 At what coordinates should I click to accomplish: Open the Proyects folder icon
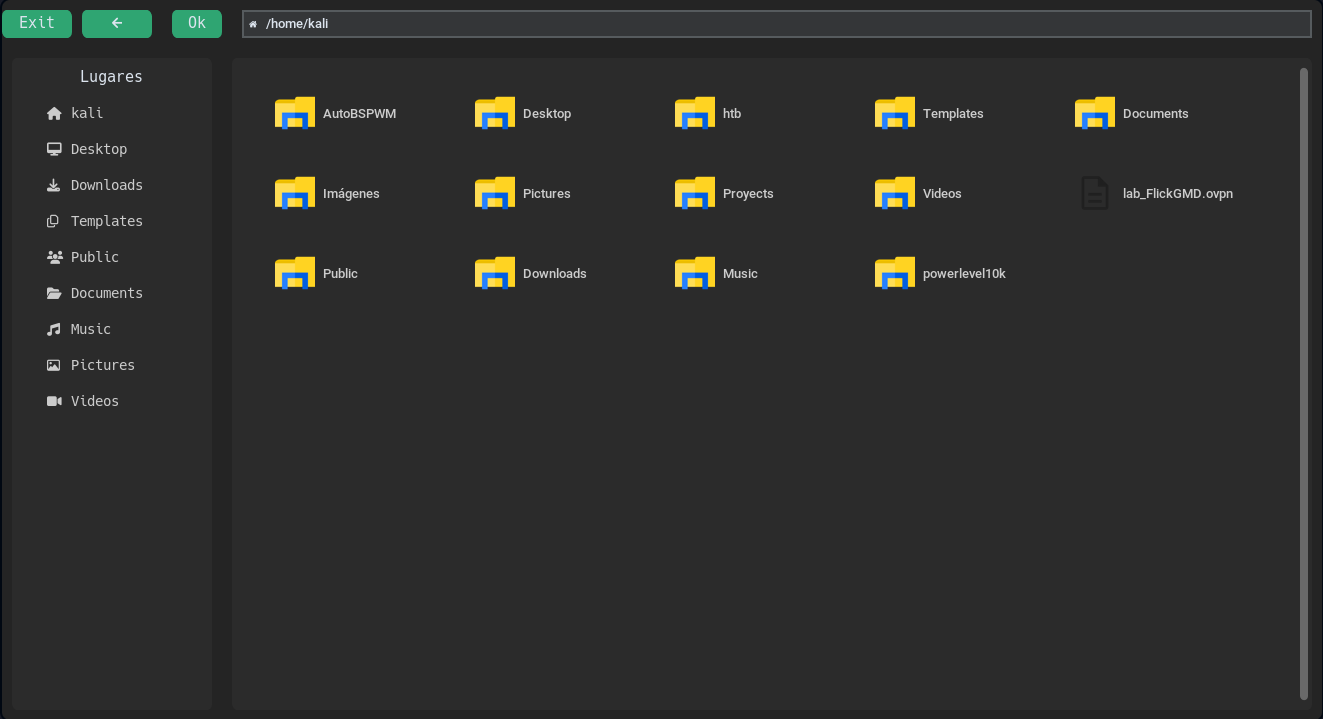pos(694,193)
